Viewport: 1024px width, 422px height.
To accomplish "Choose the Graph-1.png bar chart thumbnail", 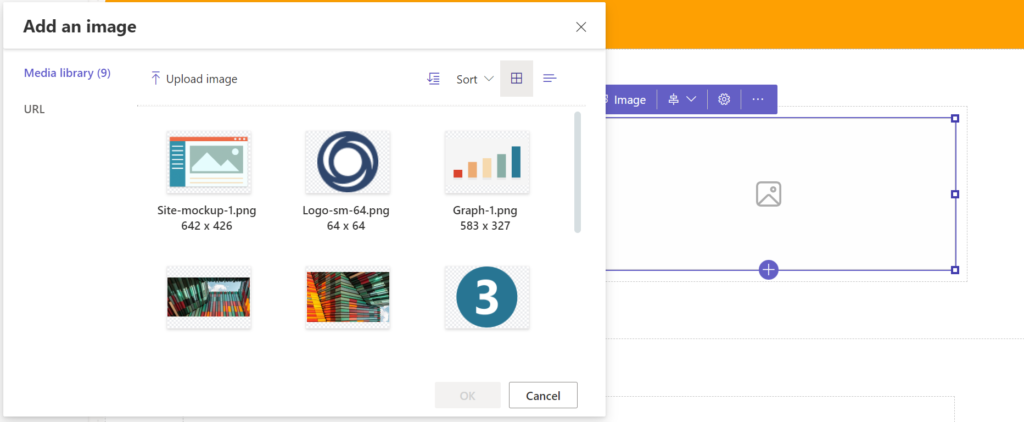I will click(x=487, y=162).
